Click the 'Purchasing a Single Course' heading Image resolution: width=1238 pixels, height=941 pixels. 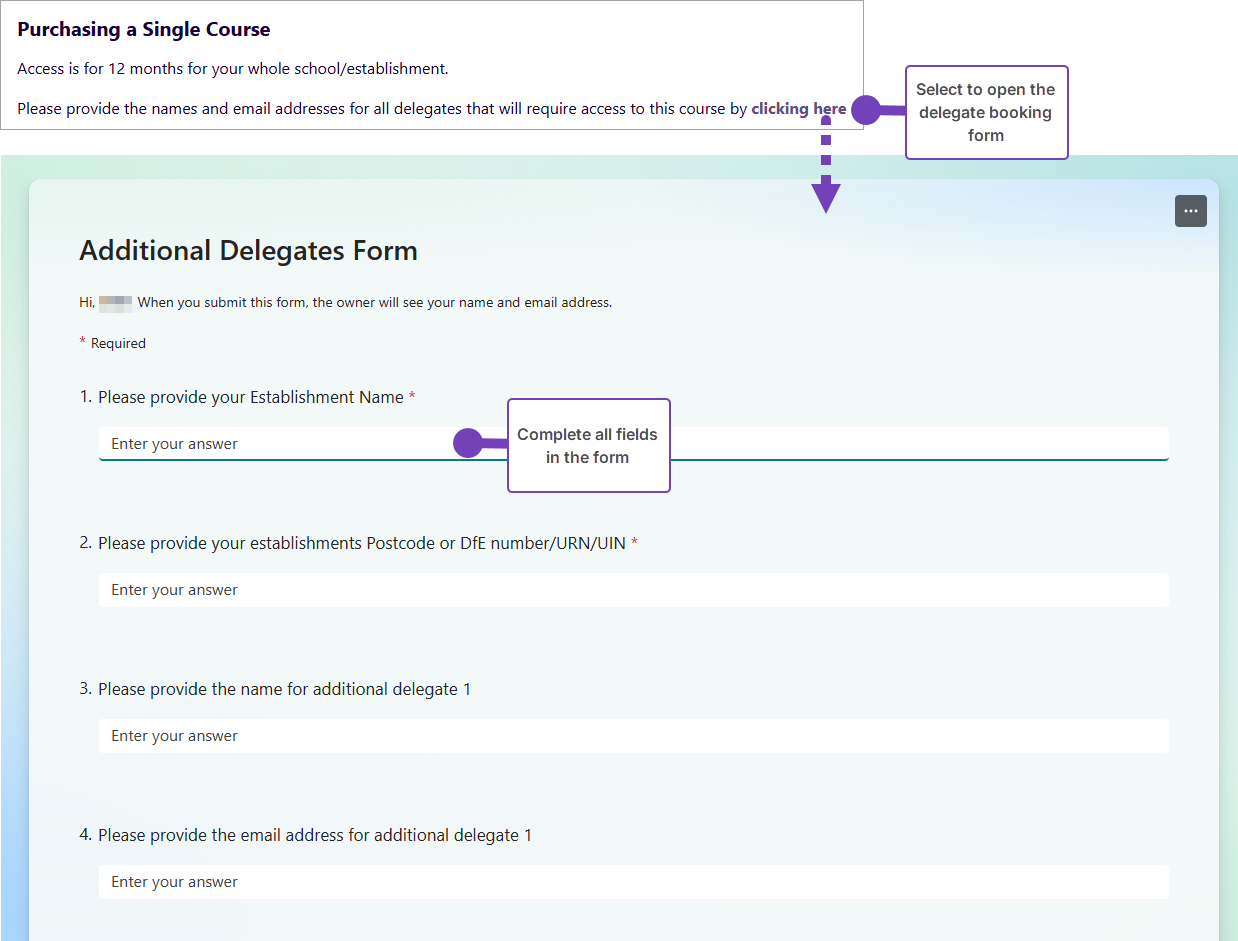click(144, 30)
